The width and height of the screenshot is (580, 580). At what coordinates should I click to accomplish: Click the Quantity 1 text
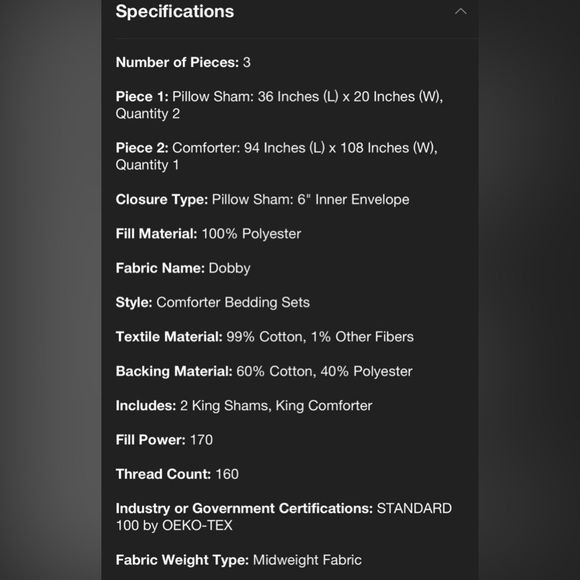pyautogui.click(x=147, y=165)
